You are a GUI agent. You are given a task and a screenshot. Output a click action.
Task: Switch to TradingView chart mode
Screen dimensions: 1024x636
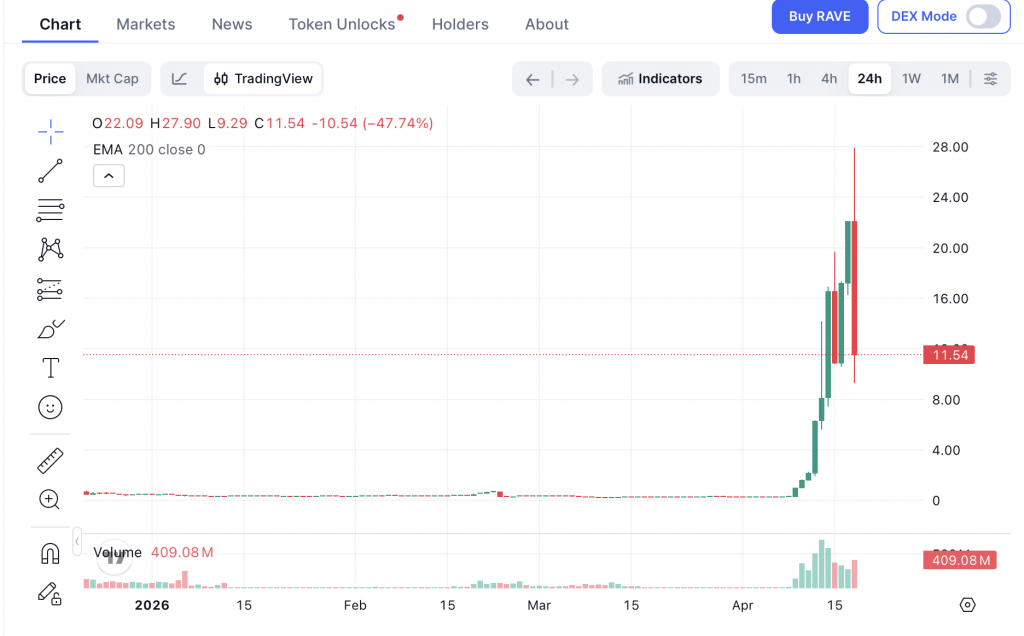pyautogui.click(x=264, y=79)
